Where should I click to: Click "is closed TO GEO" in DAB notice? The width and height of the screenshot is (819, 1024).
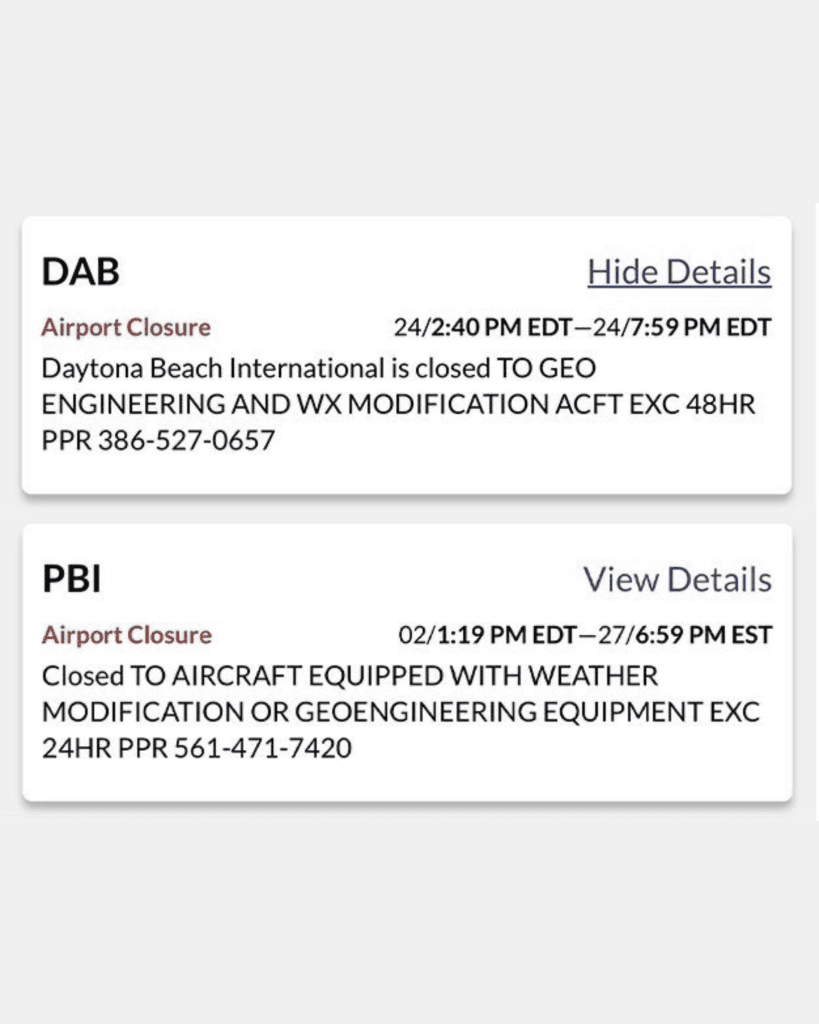(x=492, y=369)
